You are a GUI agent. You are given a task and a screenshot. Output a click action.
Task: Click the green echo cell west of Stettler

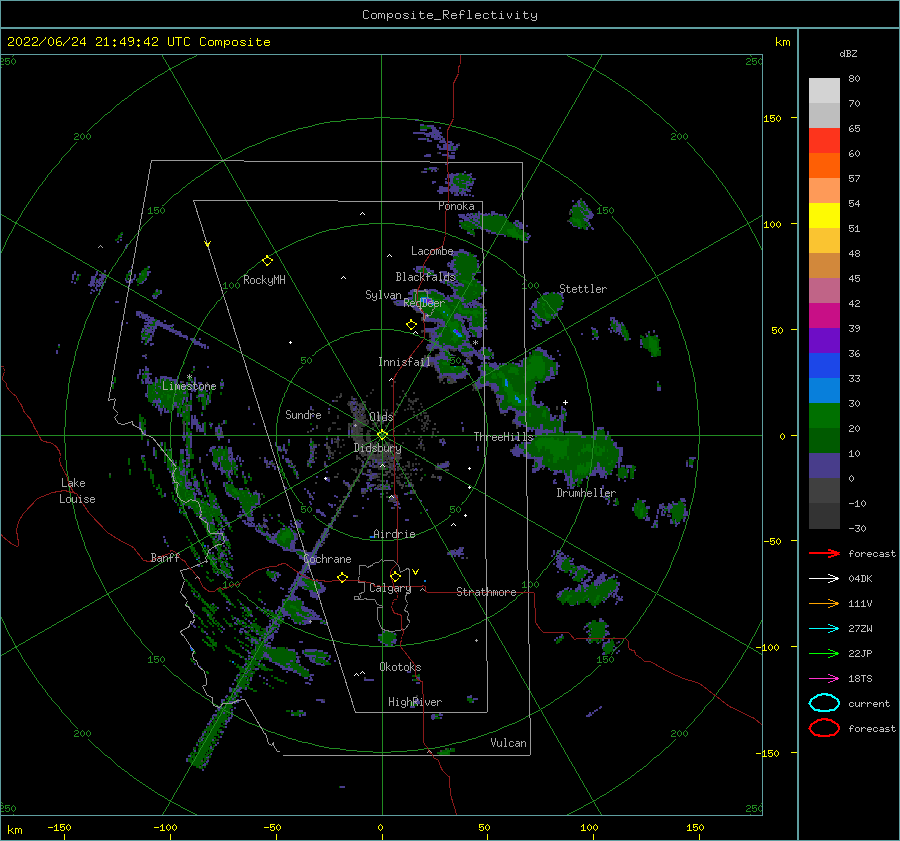(x=546, y=307)
